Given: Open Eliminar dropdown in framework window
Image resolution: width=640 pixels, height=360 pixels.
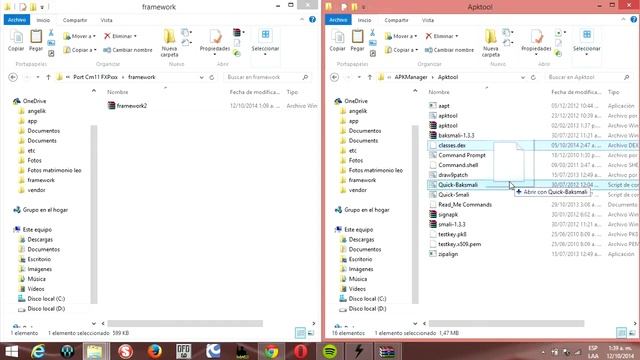Looking at the screenshot, I should 120,36.
